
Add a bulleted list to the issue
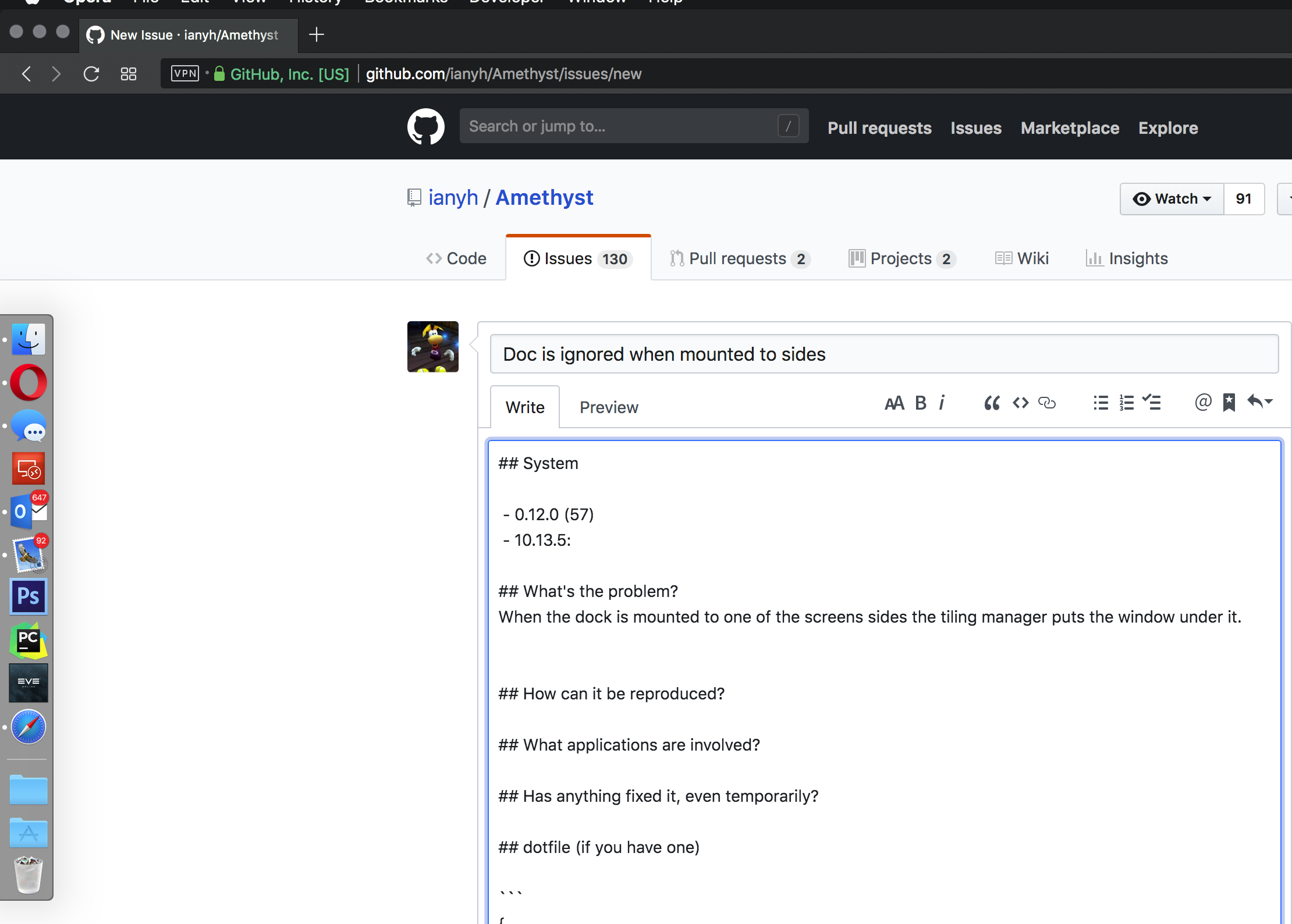coord(1101,402)
